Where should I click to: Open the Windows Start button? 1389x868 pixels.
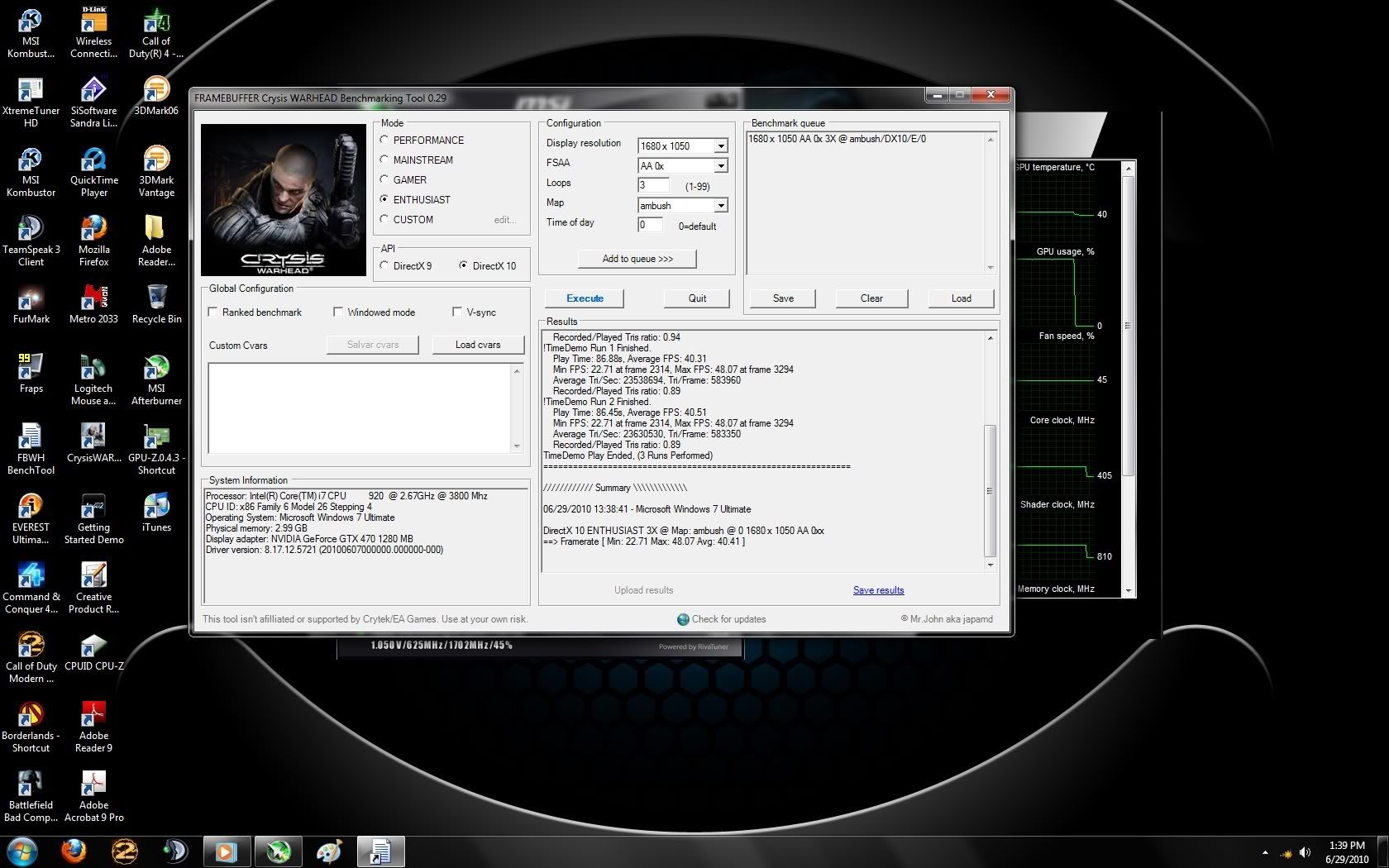pyautogui.click(x=21, y=851)
